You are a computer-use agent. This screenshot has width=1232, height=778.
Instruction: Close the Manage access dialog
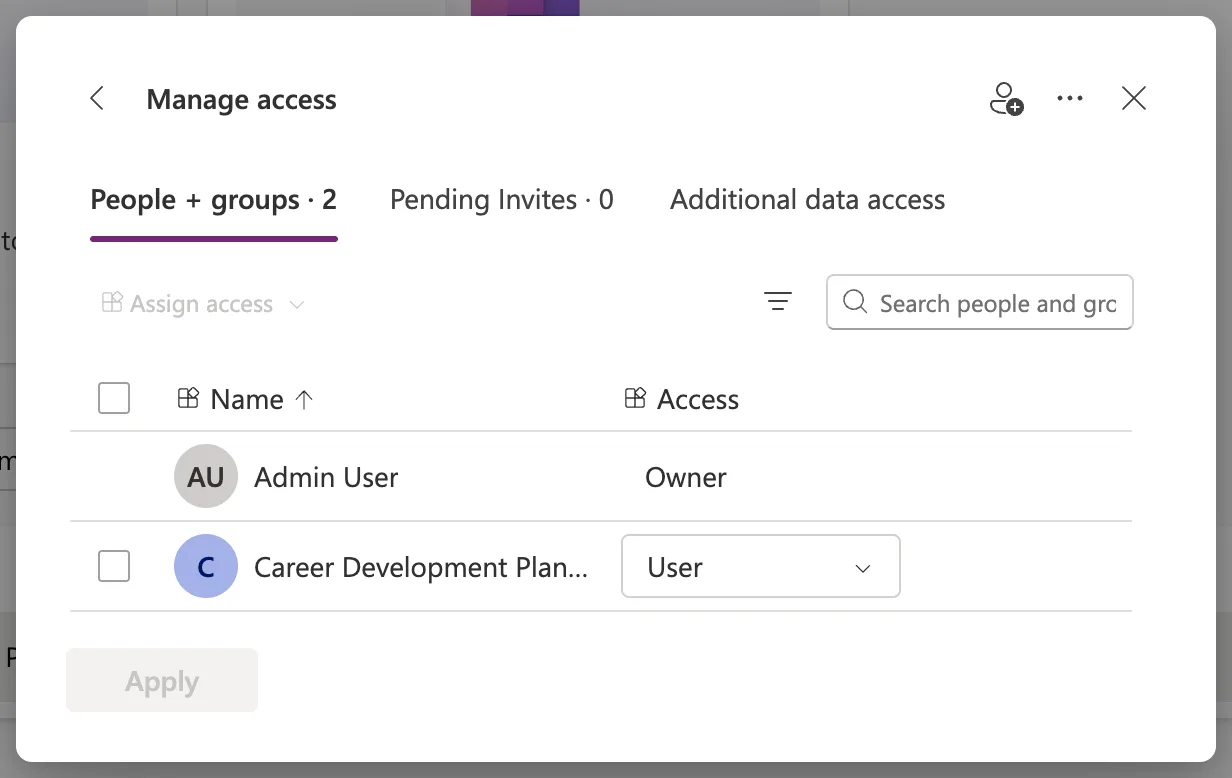(1134, 98)
